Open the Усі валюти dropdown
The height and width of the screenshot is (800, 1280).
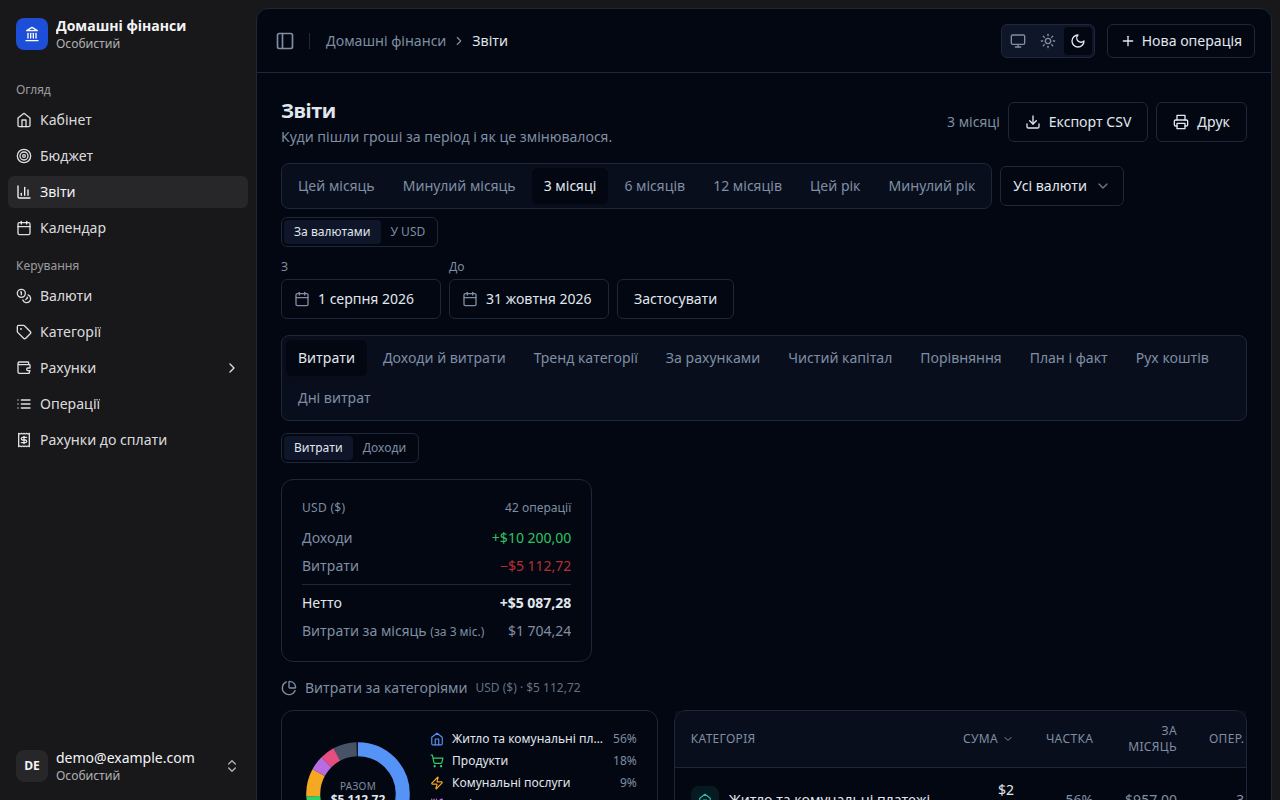tap(1061, 186)
